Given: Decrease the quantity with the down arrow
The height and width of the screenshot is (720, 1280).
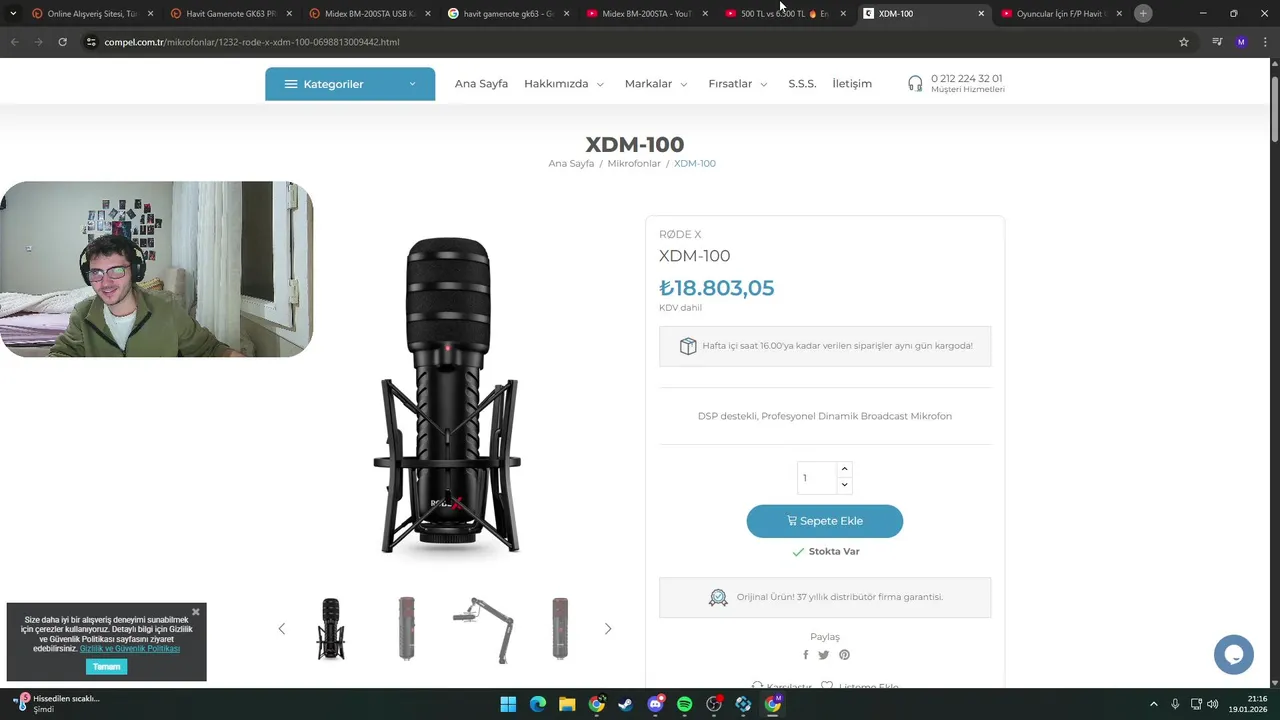Looking at the screenshot, I should 844,485.
